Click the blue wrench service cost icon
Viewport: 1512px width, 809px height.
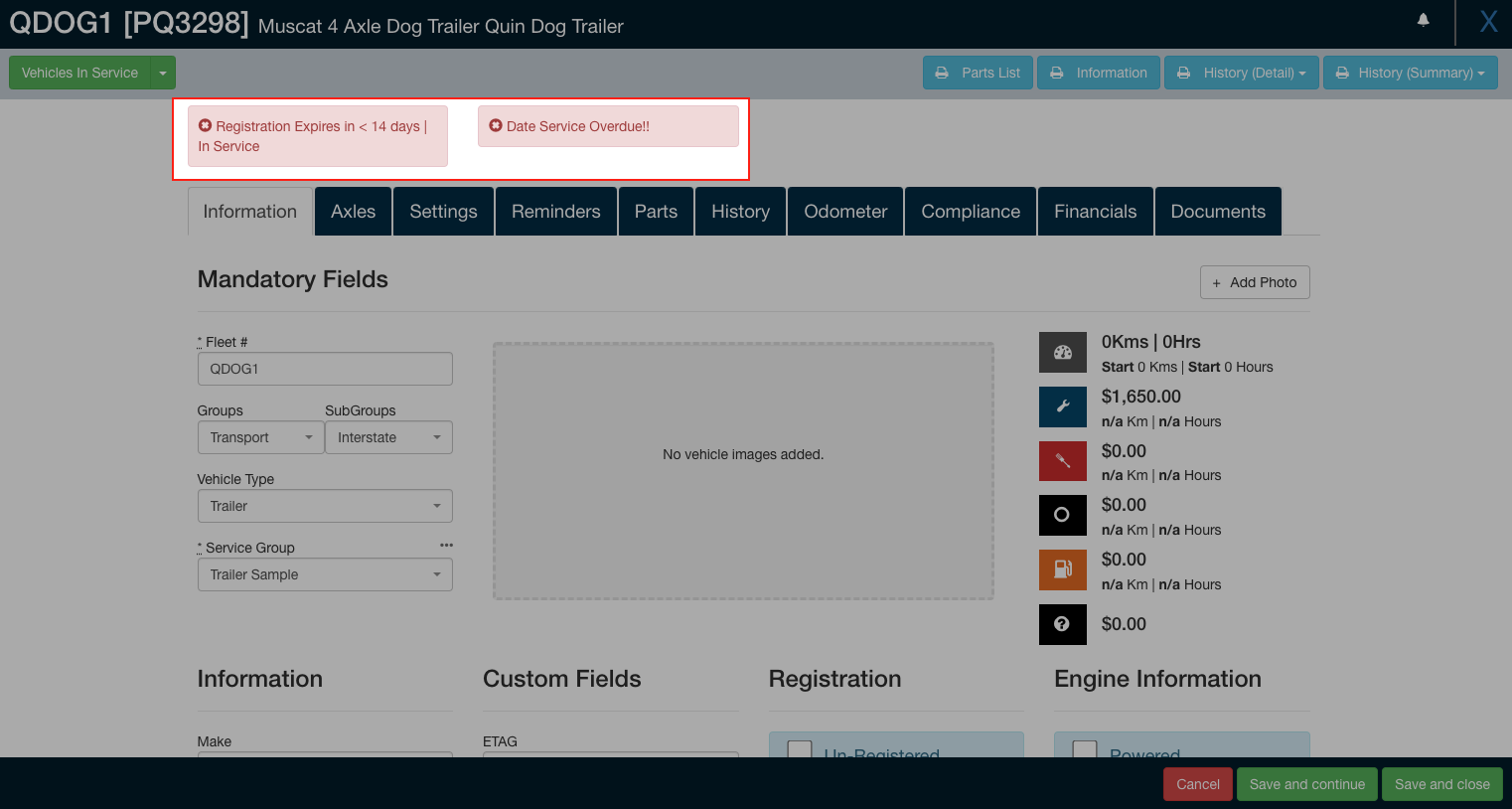tap(1062, 406)
